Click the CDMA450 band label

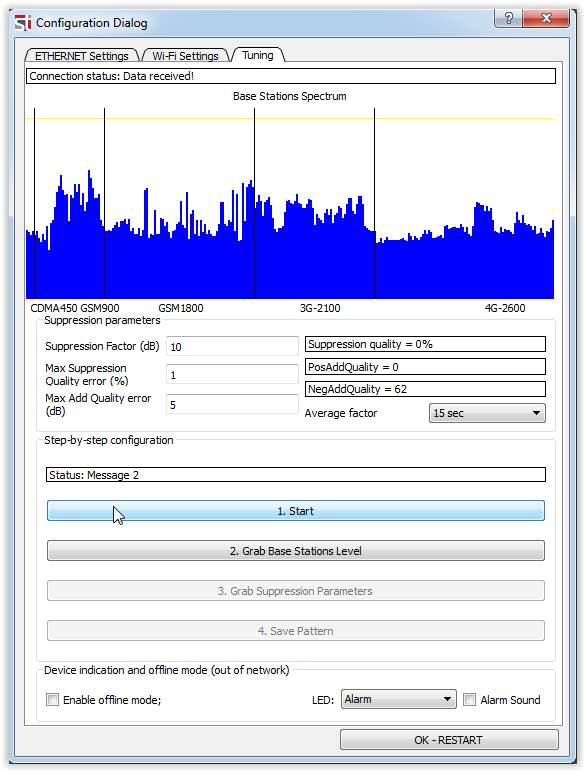click(54, 308)
